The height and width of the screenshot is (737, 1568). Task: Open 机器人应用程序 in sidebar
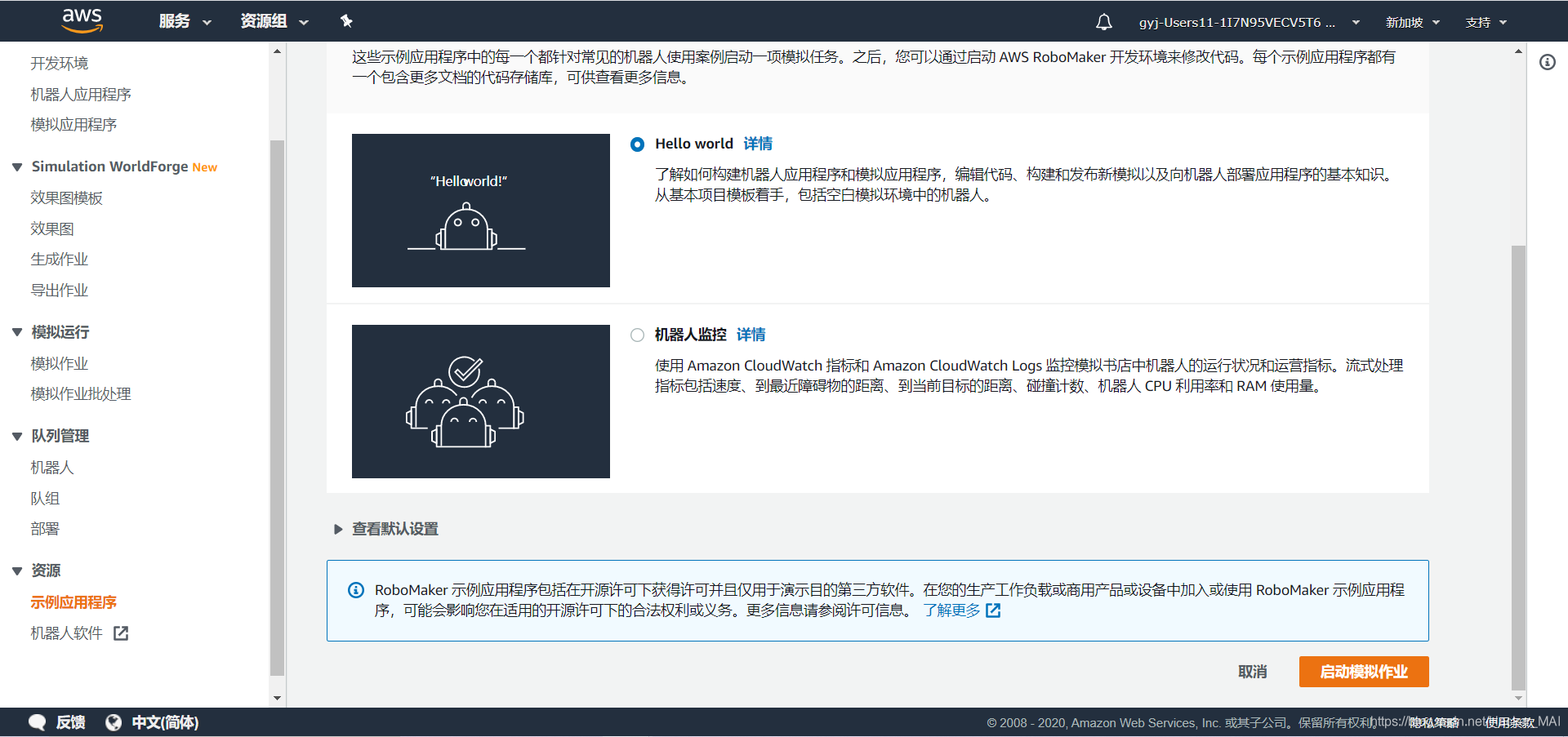(81, 95)
